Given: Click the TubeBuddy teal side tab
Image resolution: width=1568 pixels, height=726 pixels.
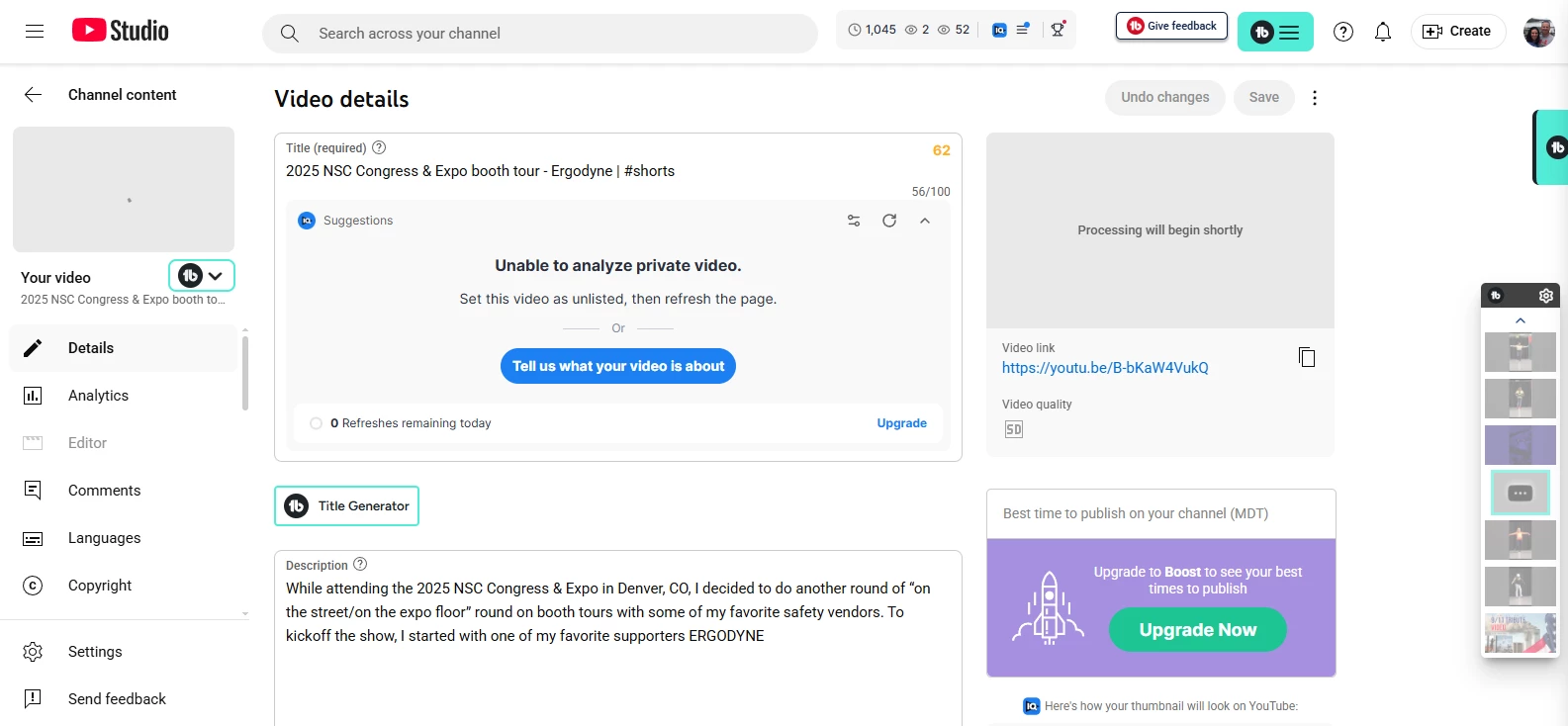Looking at the screenshot, I should (x=1552, y=147).
